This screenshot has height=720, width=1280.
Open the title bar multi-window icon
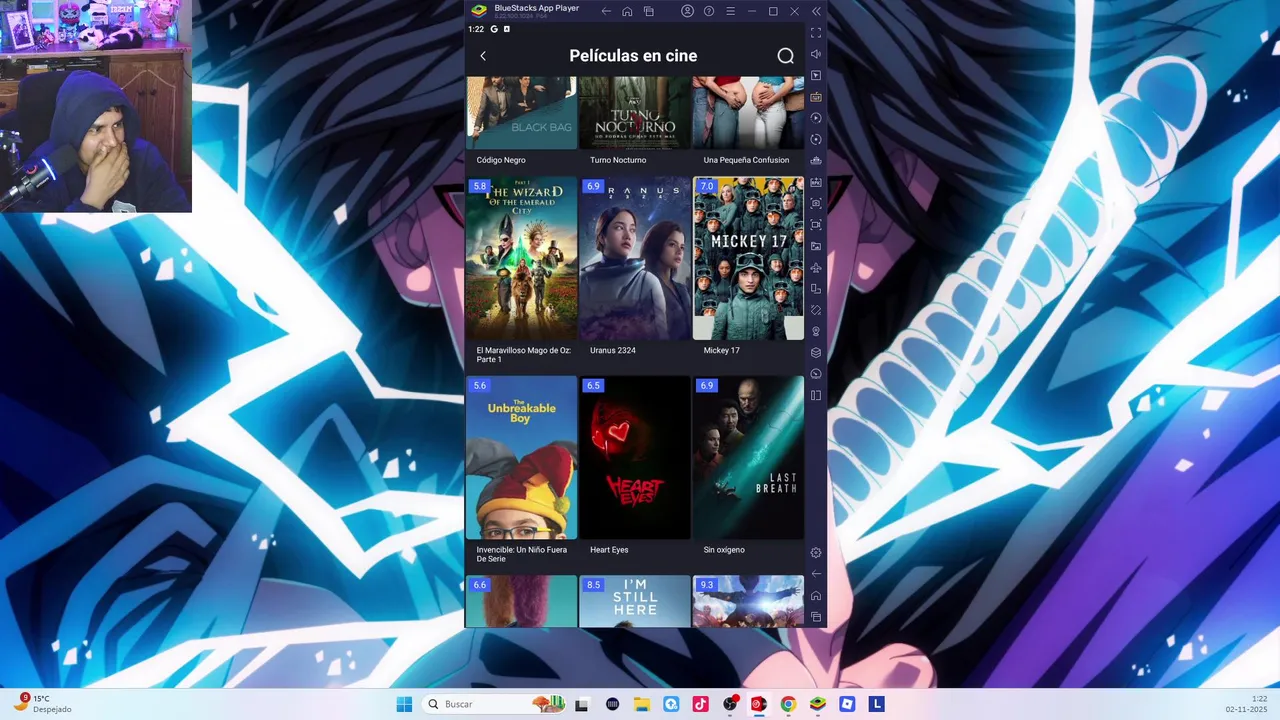pos(649,11)
